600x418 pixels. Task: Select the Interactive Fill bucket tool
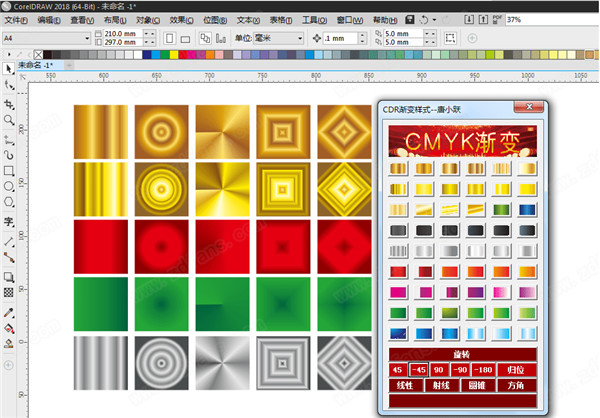pyautogui.click(x=9, y=328)
